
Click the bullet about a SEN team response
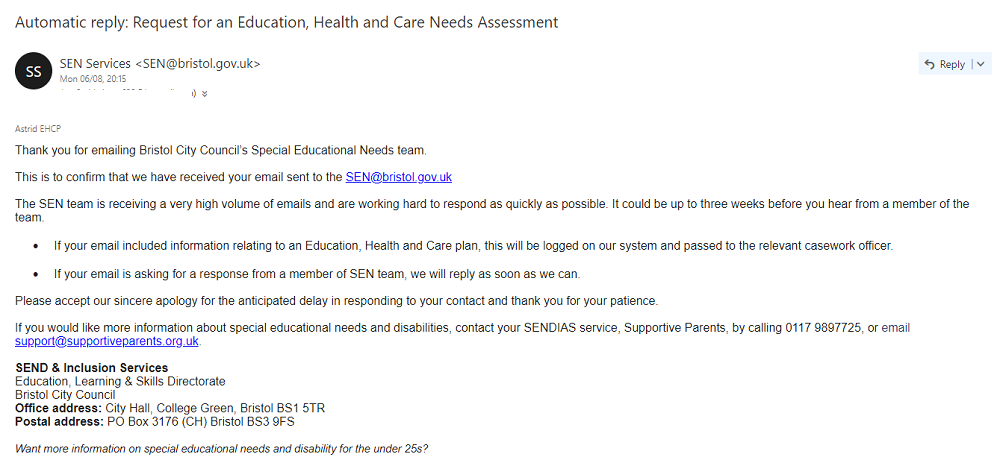coord(317,273)
